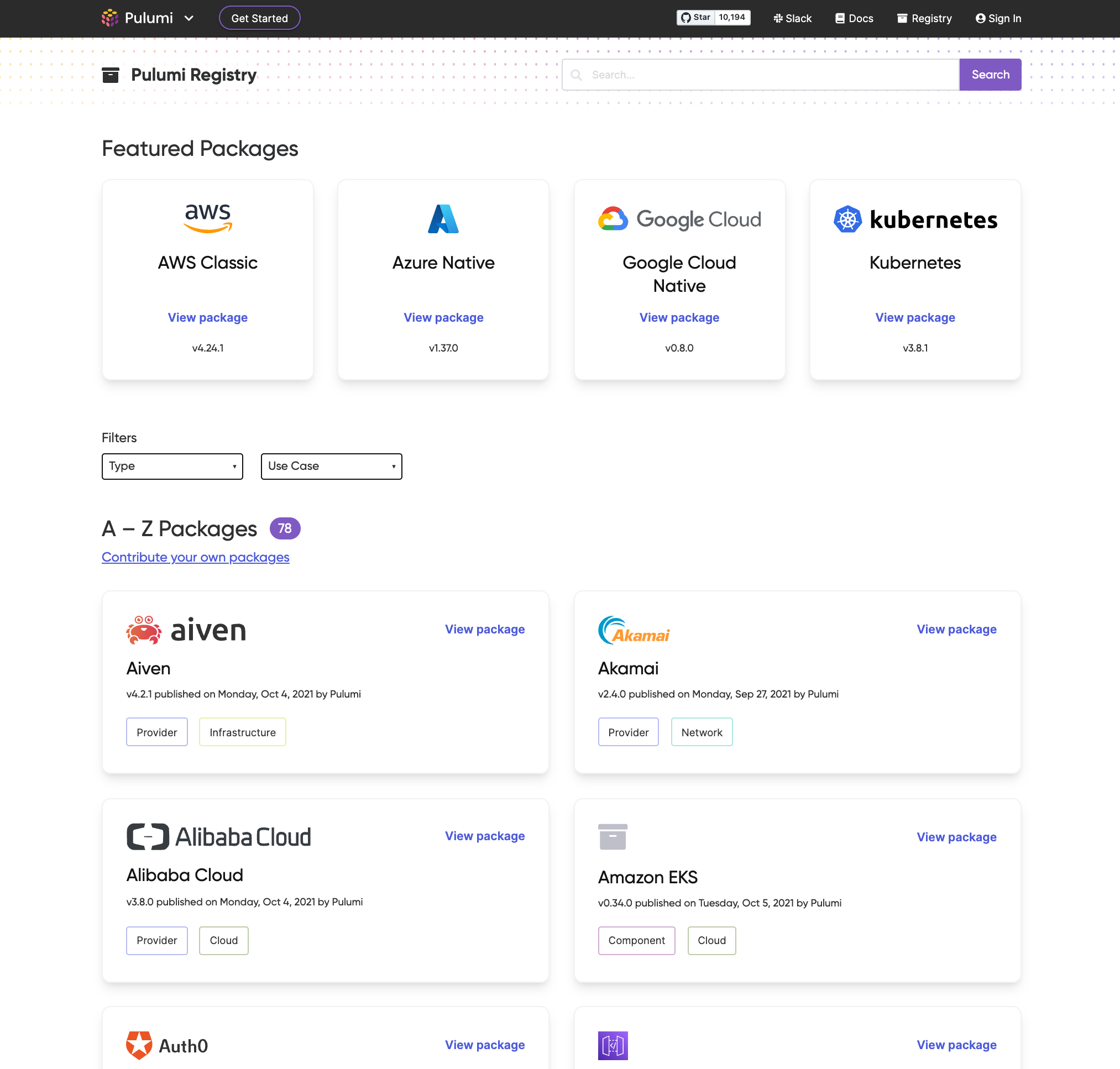Click the Kubernetes wheel logo
The image size is (1120, 1069).
[x=847, y=219]
